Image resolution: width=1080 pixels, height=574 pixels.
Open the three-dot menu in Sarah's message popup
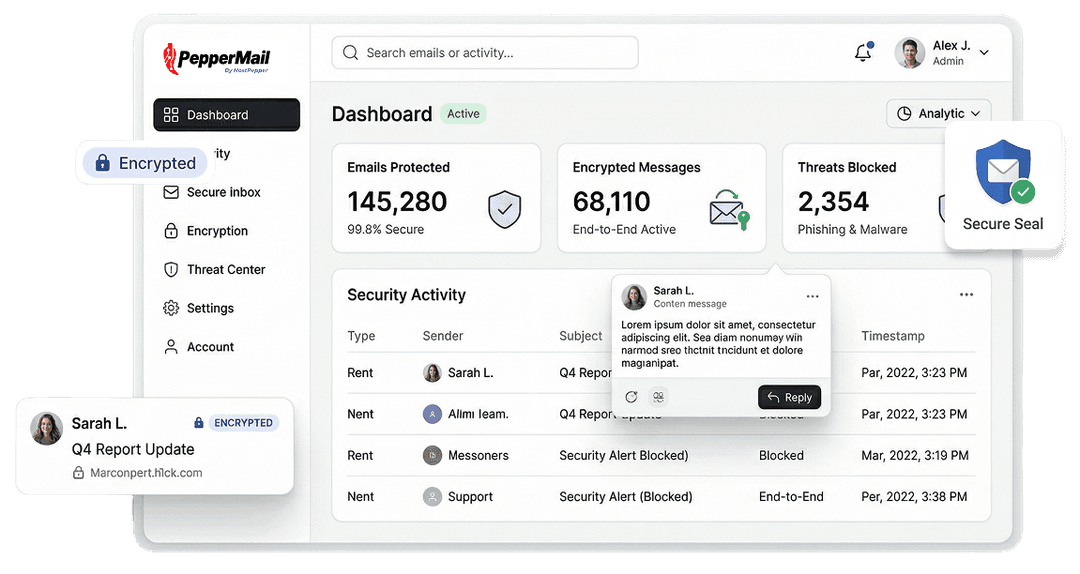(812, 297)
